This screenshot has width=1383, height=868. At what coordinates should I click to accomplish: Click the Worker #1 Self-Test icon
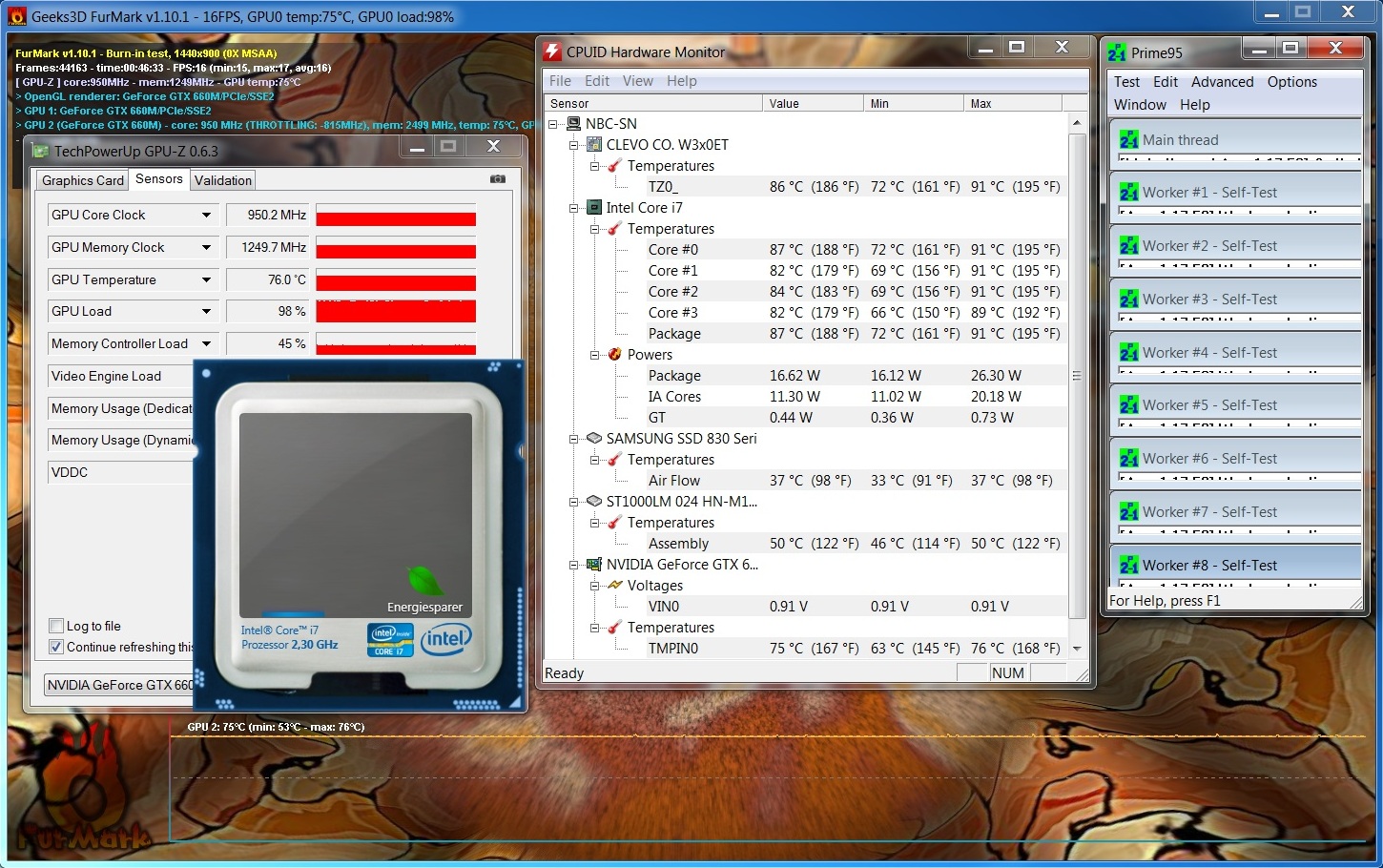click(x=1129, y=192)
